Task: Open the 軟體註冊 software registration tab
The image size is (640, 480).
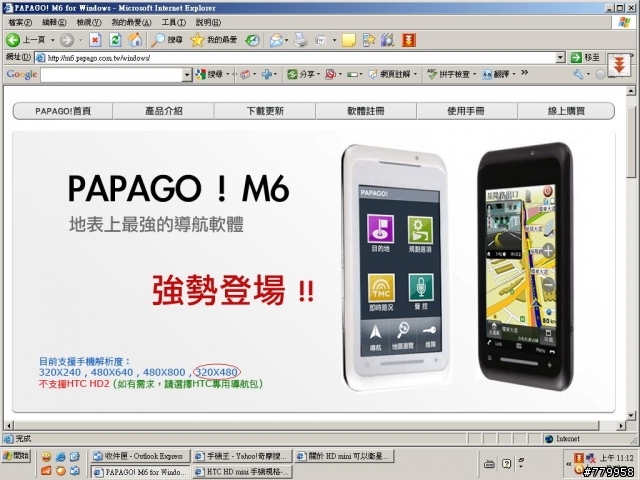Action: pyautogui.click(x=366, y=111)
